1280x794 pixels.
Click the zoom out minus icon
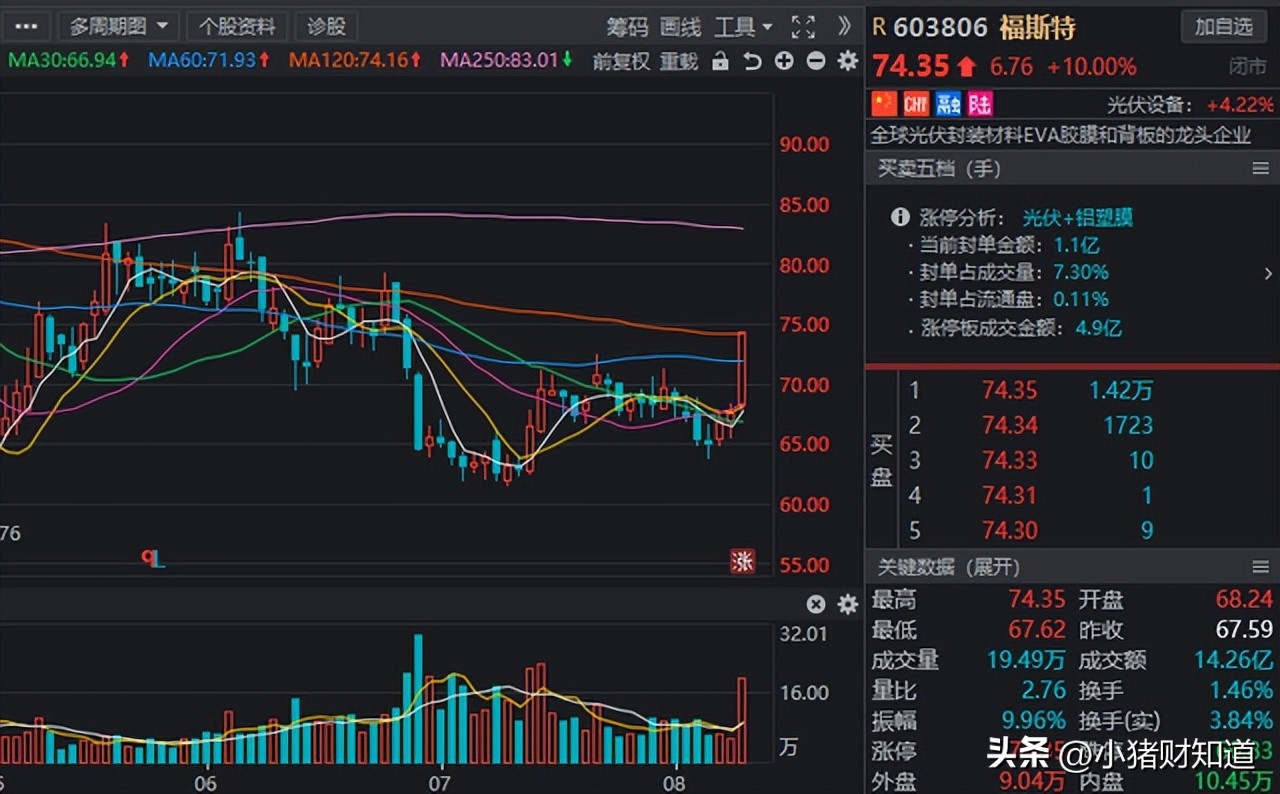pos(815,61)
